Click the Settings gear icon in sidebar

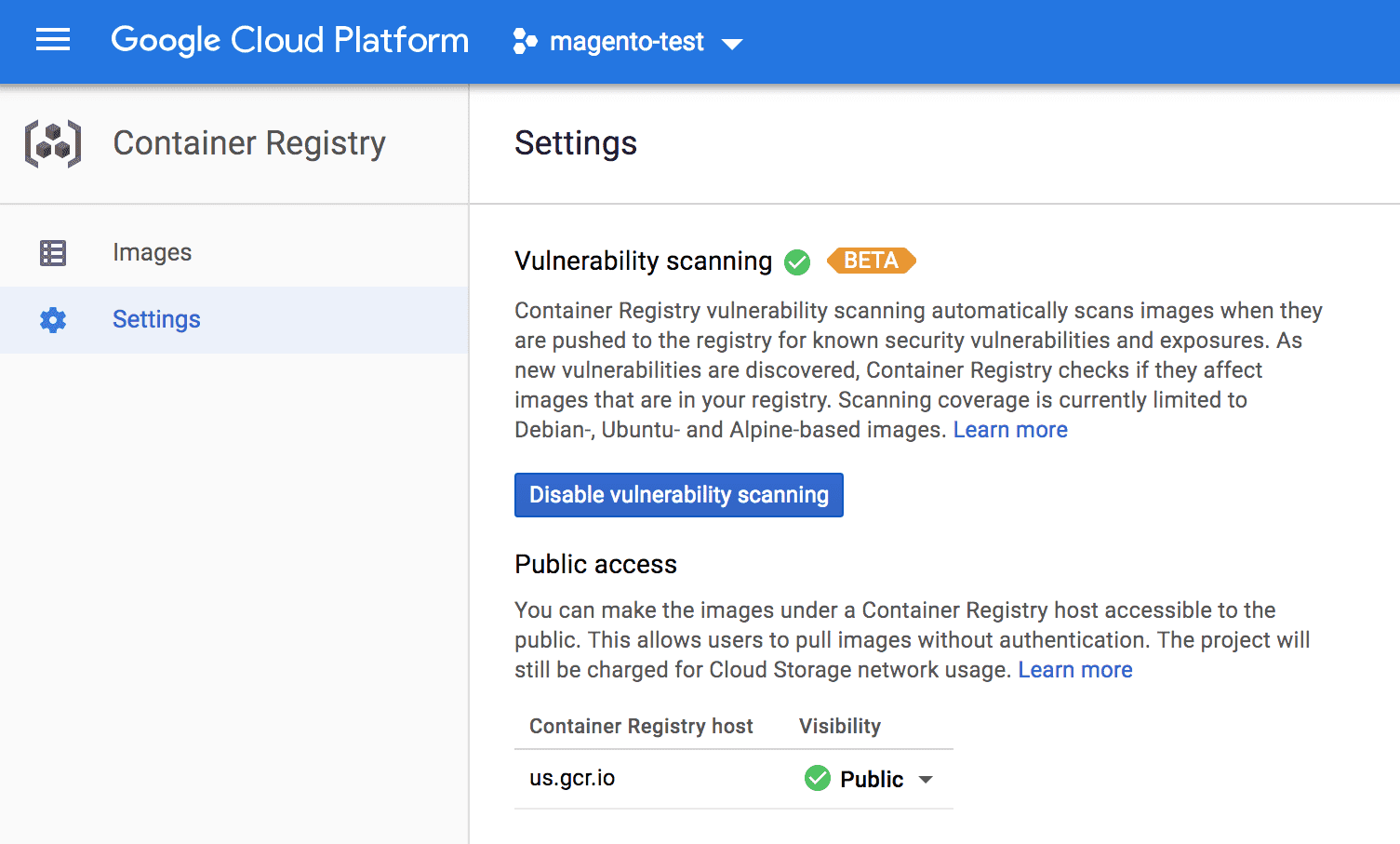pos(53,320)
